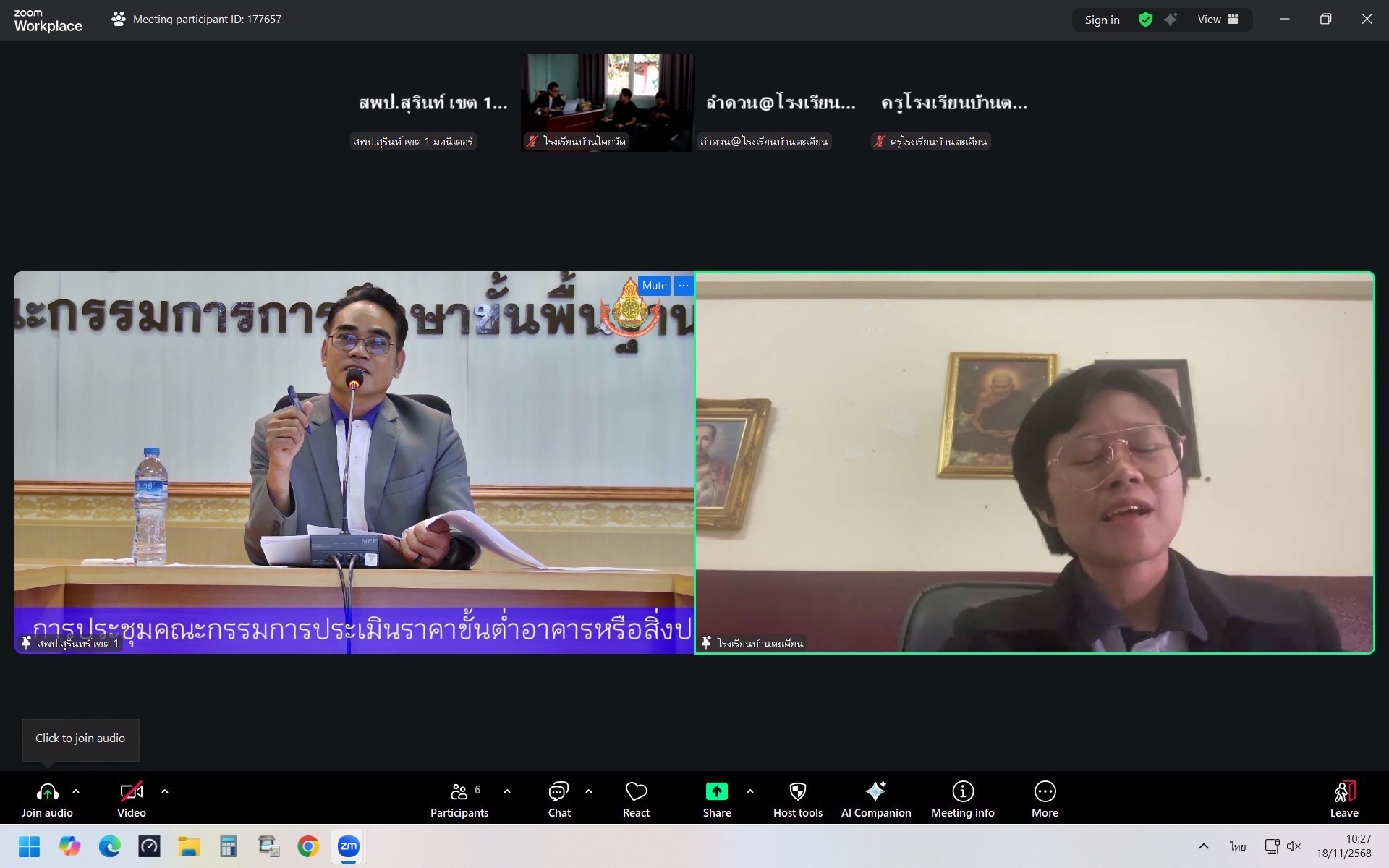
Task: Click the Join audio headphone icon
Action: coord(47,792)
